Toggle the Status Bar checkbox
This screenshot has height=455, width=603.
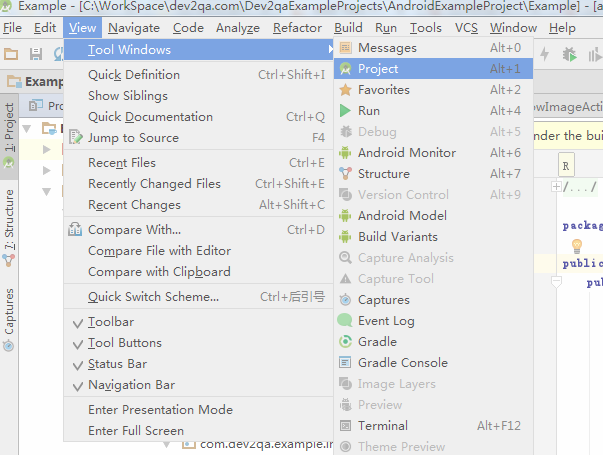point(117,364)
